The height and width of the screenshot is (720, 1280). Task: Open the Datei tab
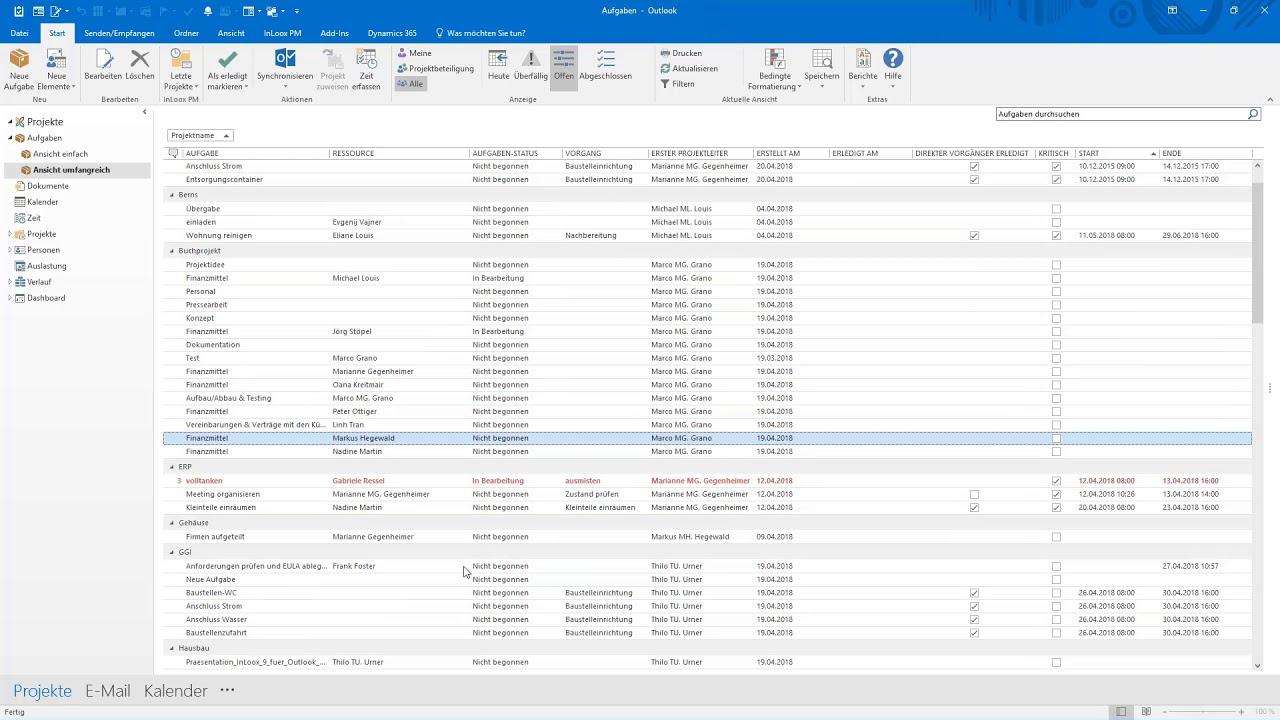19,33
